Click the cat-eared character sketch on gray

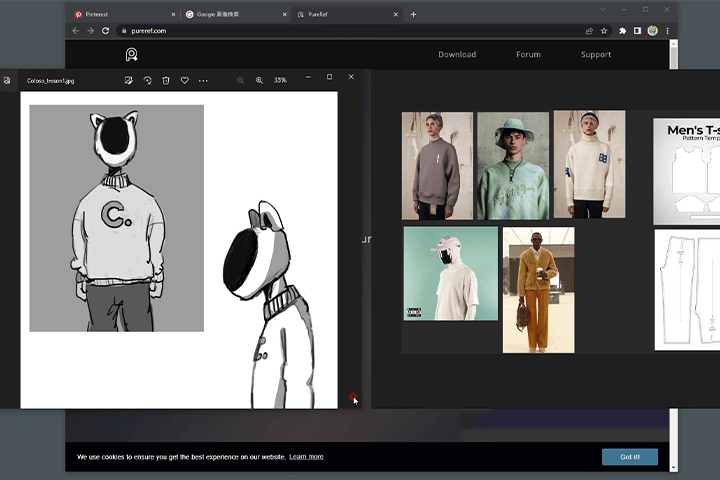tap(117, 218)
